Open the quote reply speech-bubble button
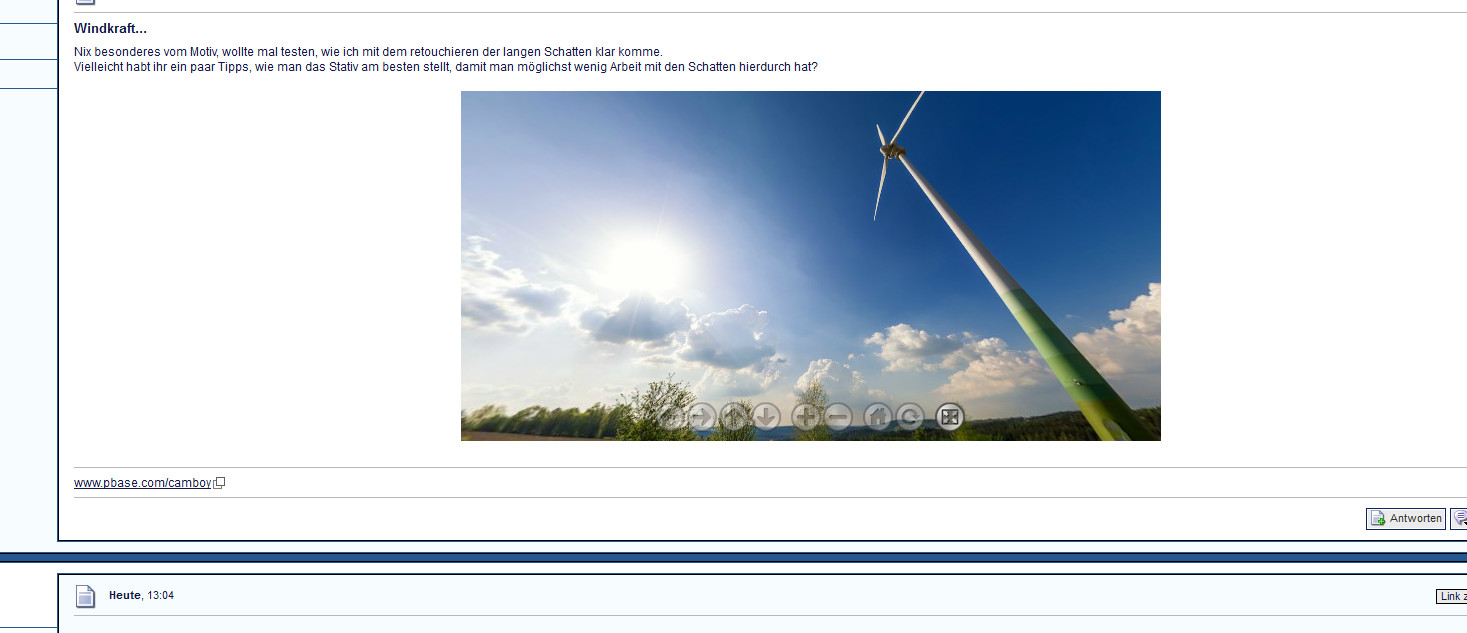1467x633 pixels. pyautogui.click(x=1460, y=518)
